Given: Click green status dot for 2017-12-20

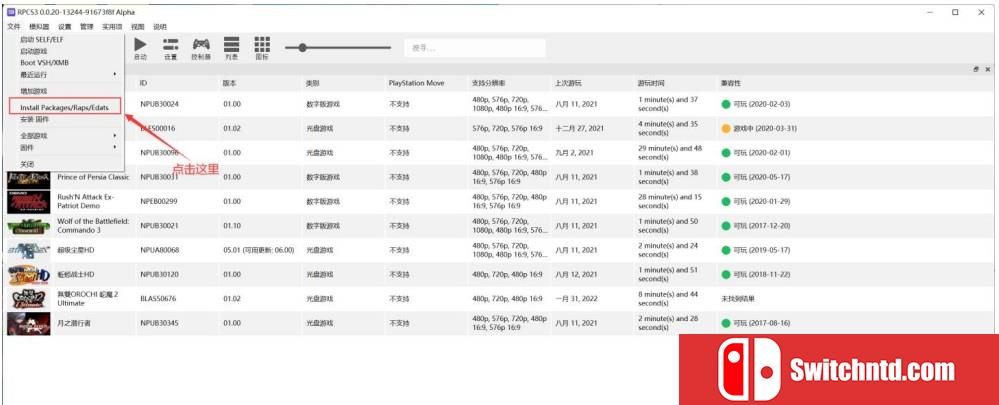Looking at the screenshot, I should [x=726, y=225].
